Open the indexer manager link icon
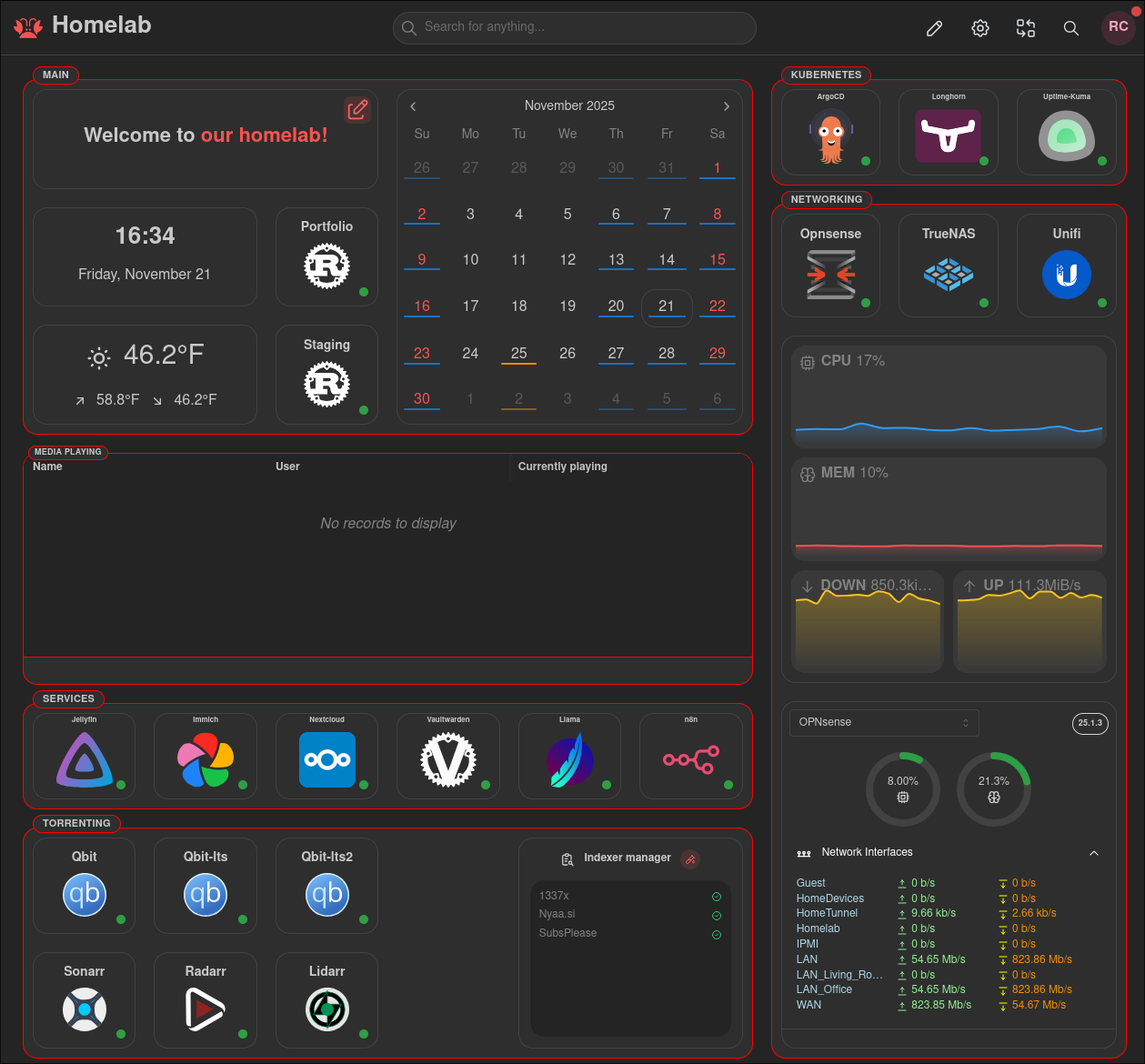 pos(690,858)
